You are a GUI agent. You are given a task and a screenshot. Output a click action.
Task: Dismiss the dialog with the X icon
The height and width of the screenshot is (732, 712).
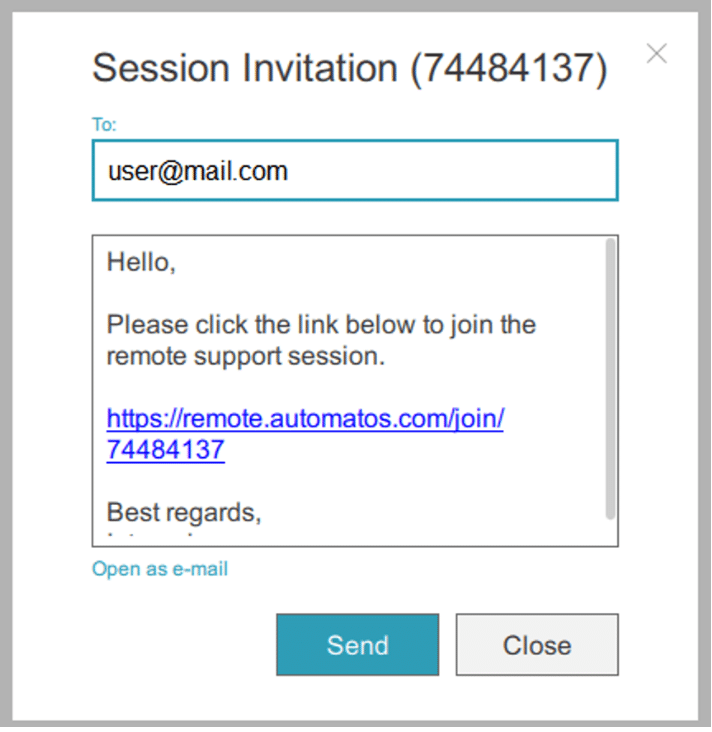[656, 54]
